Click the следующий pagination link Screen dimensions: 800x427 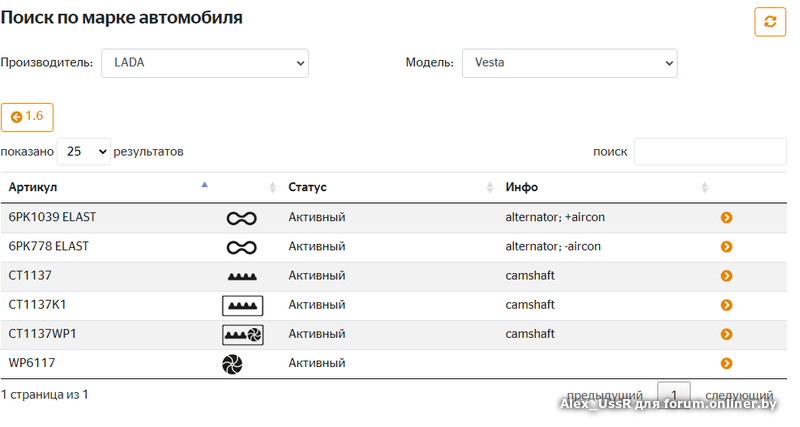click(738, 395)
